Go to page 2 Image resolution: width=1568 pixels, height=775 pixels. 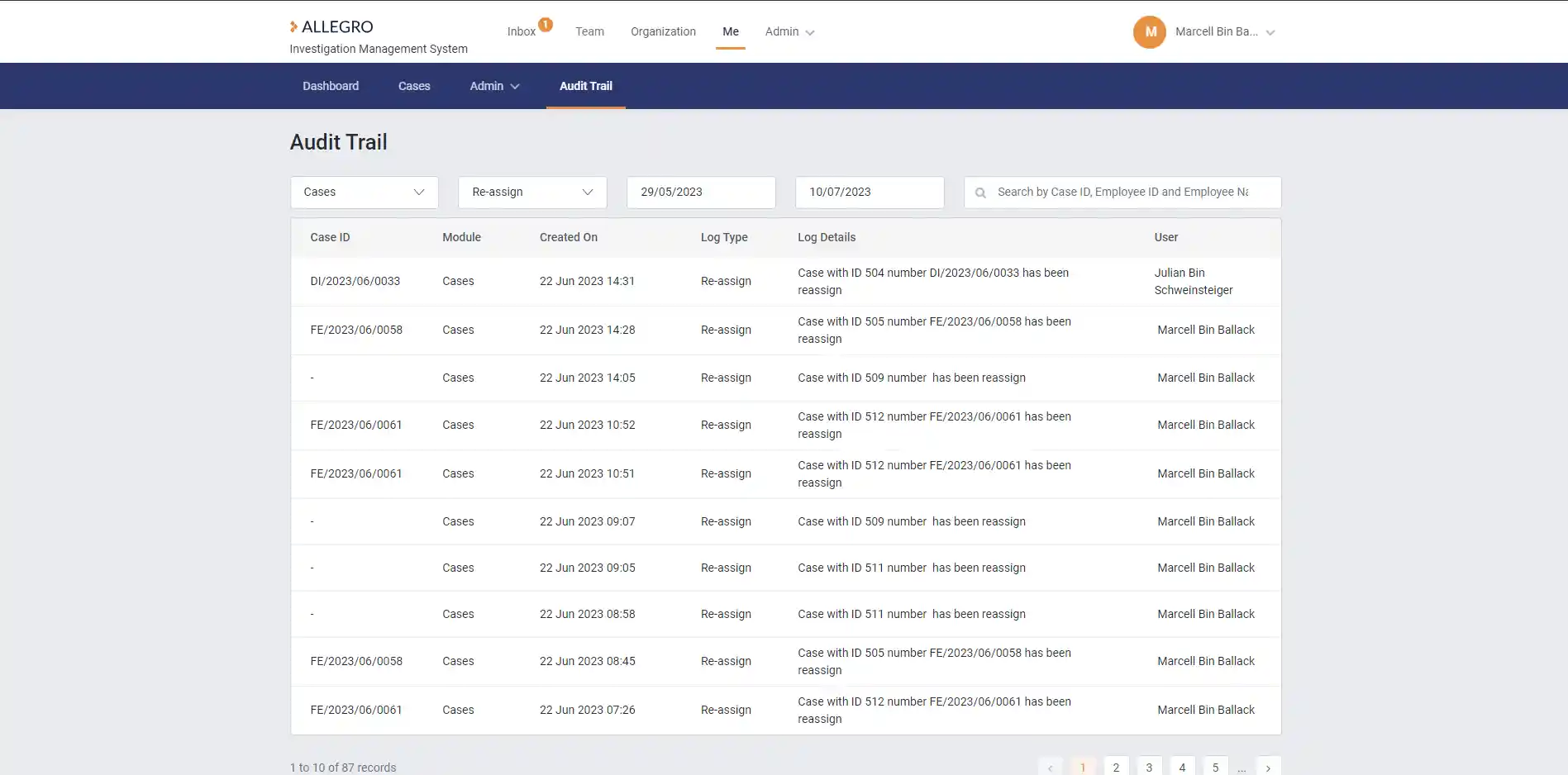(x=1116, y=767)
